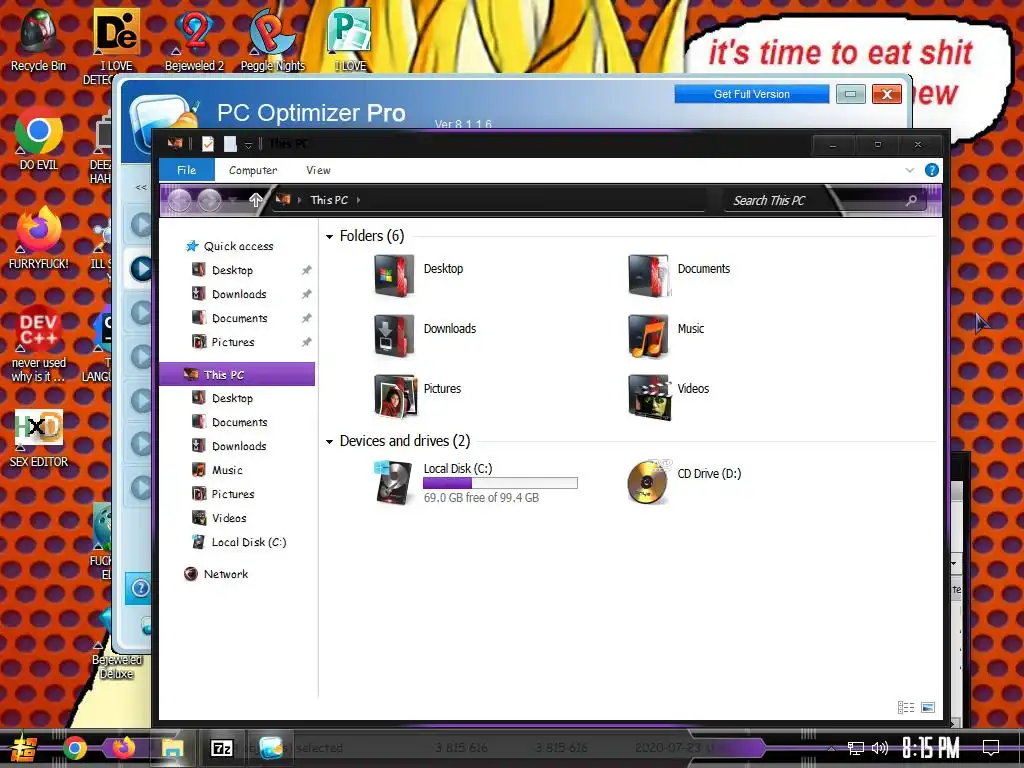Screen dimensions: 1024x768
Task: Open Explorer help question mark icon
Action: pyautogui.click(x=932, y=170)
